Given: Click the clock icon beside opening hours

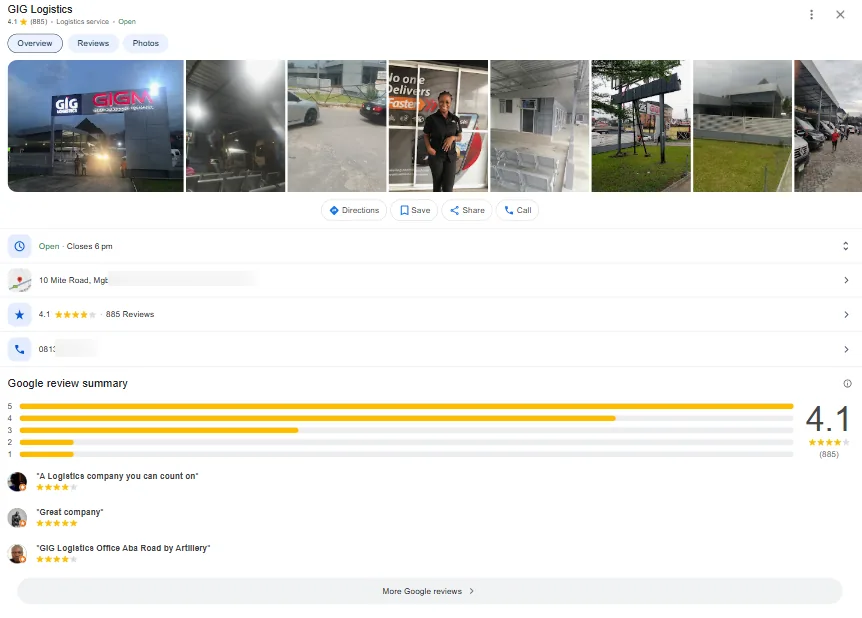Looking at the screenshot, I should click(x=19, y=246).
